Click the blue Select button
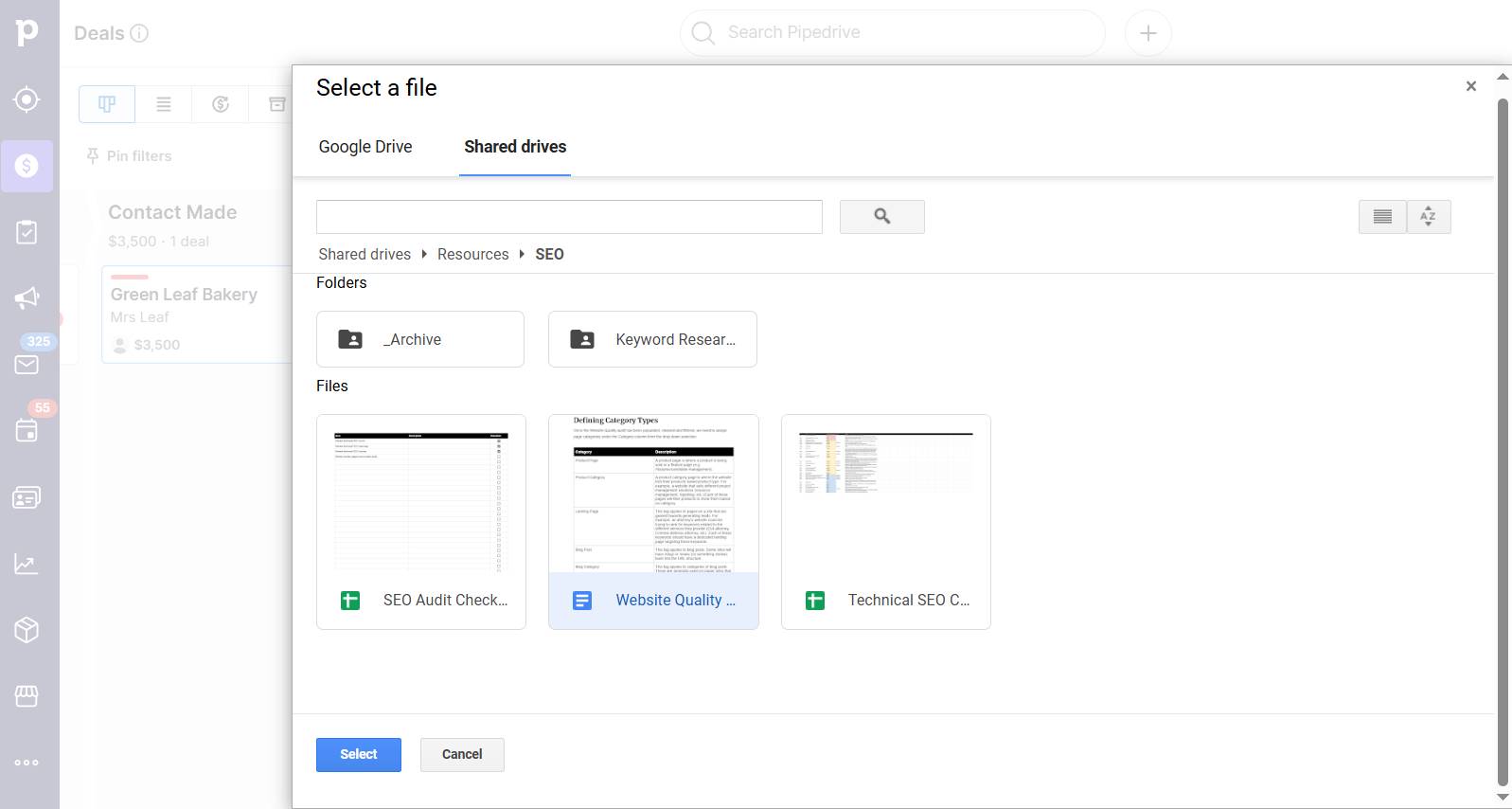Viewport: 1512px width, 809px height. click(359, 755)
